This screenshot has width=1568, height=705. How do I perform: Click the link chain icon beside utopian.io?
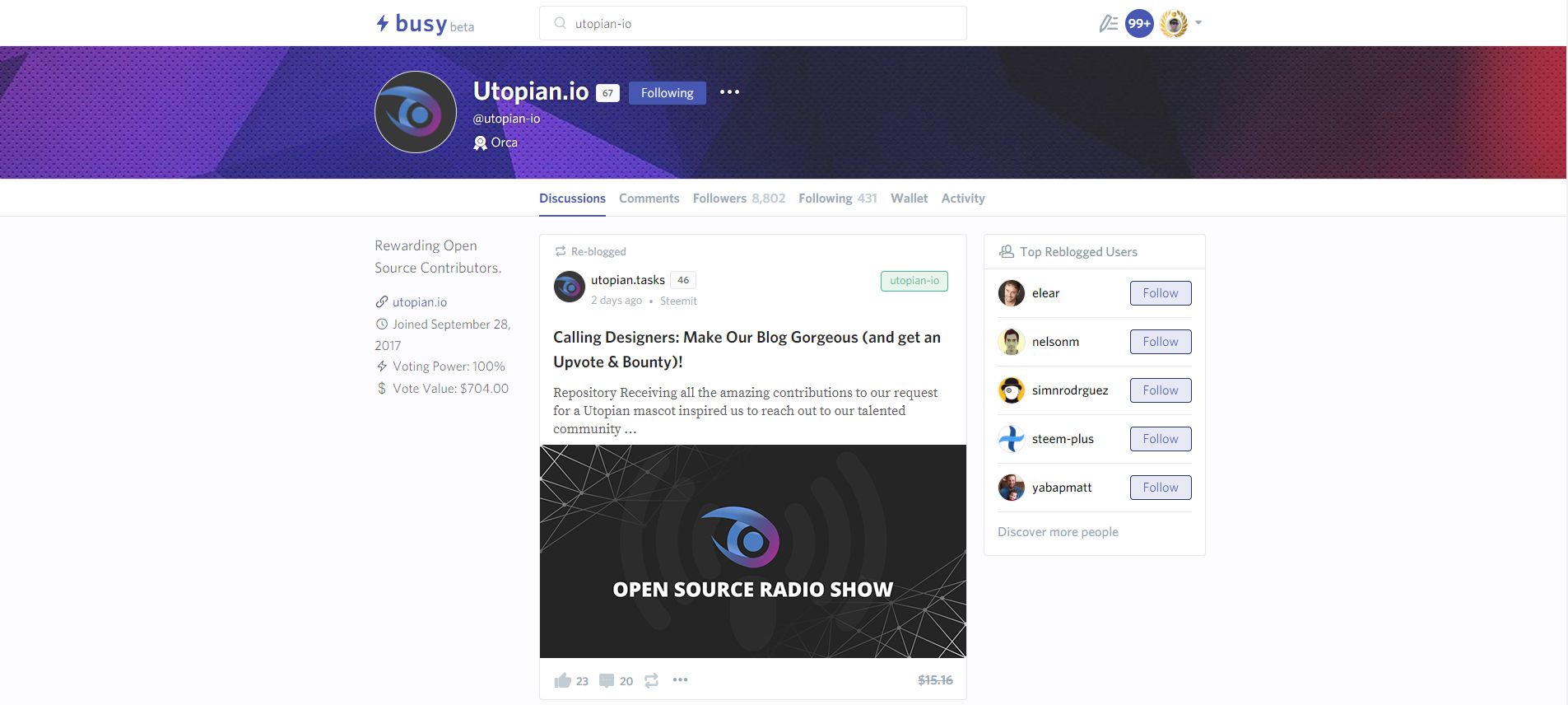[x=382, y=302]
